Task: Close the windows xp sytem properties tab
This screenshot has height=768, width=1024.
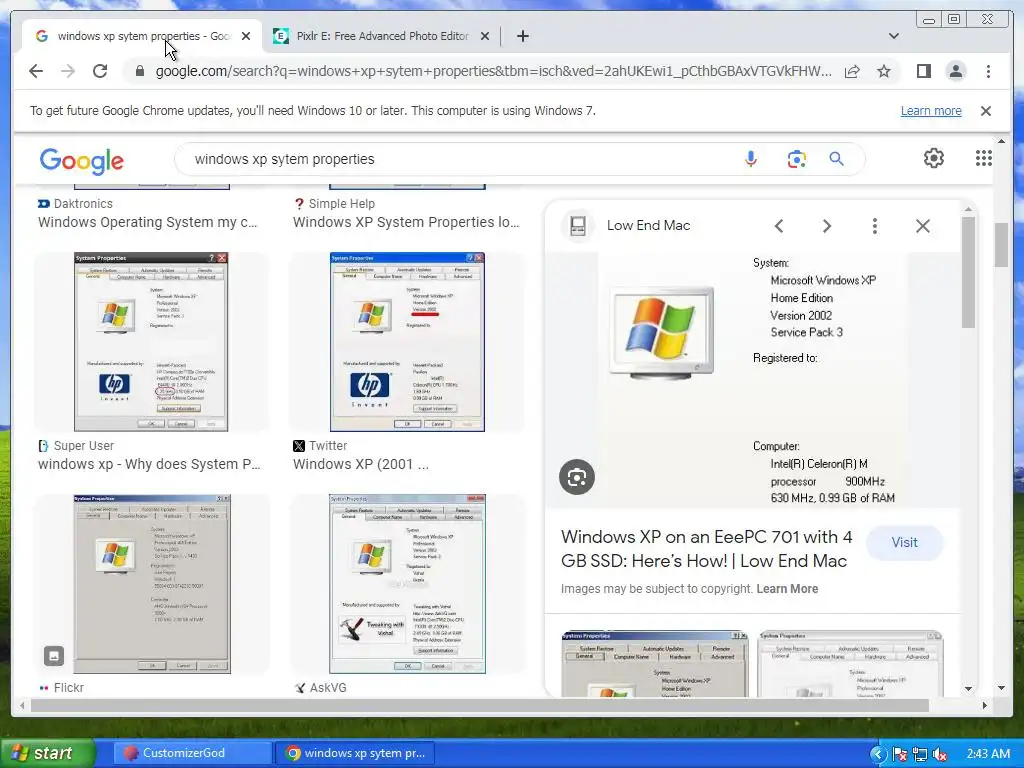Action: (x=246, y=36)
